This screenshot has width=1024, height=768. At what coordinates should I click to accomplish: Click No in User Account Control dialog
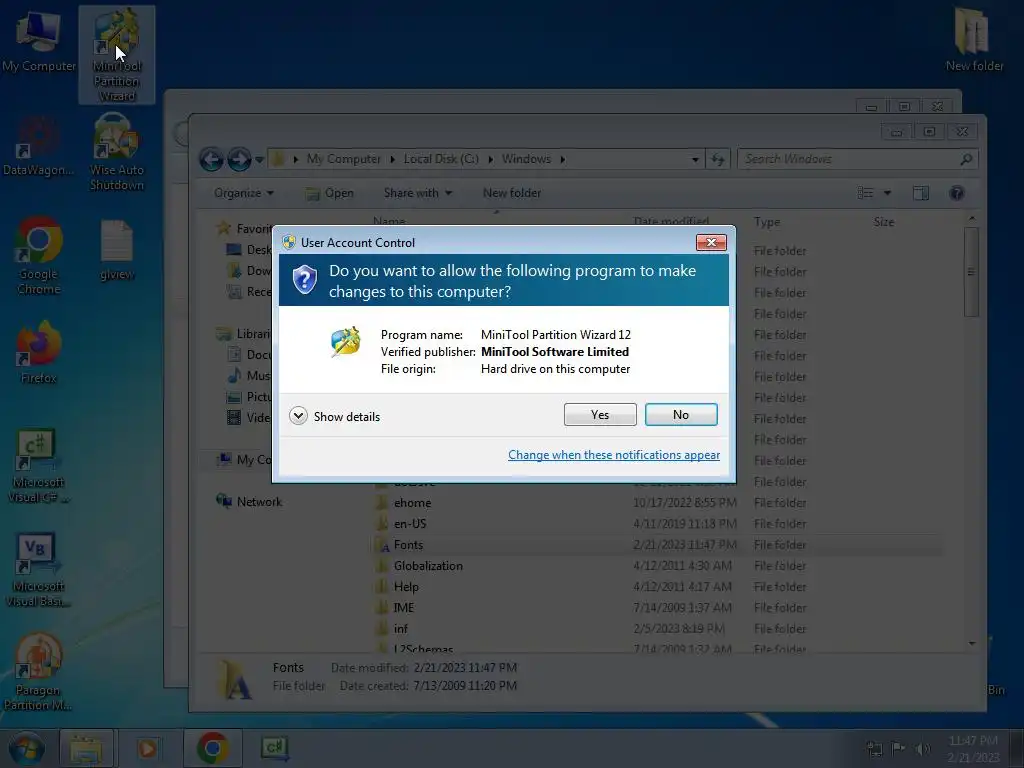(x=680, y=415)
